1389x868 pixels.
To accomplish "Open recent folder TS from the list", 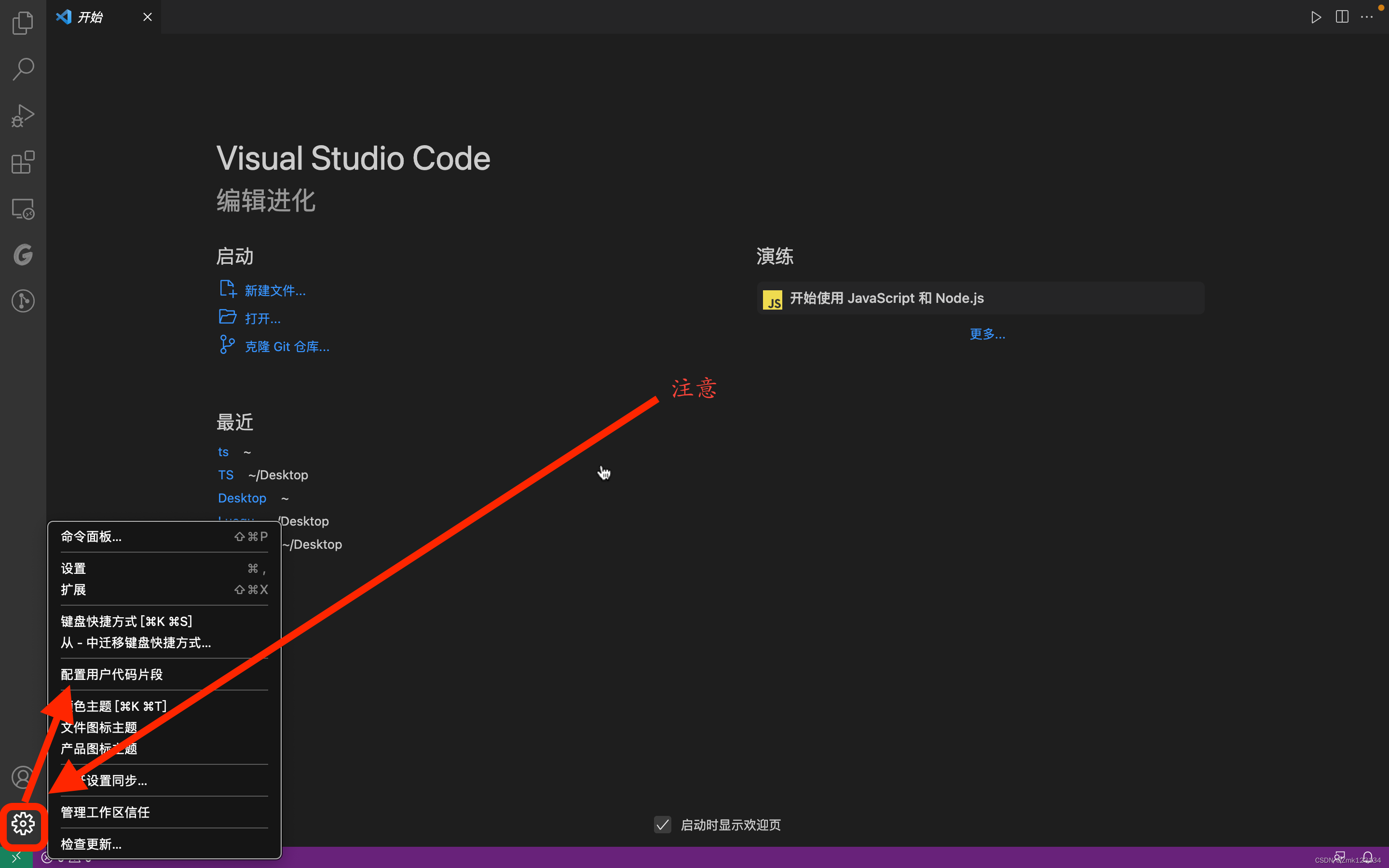I will (226, 475).
